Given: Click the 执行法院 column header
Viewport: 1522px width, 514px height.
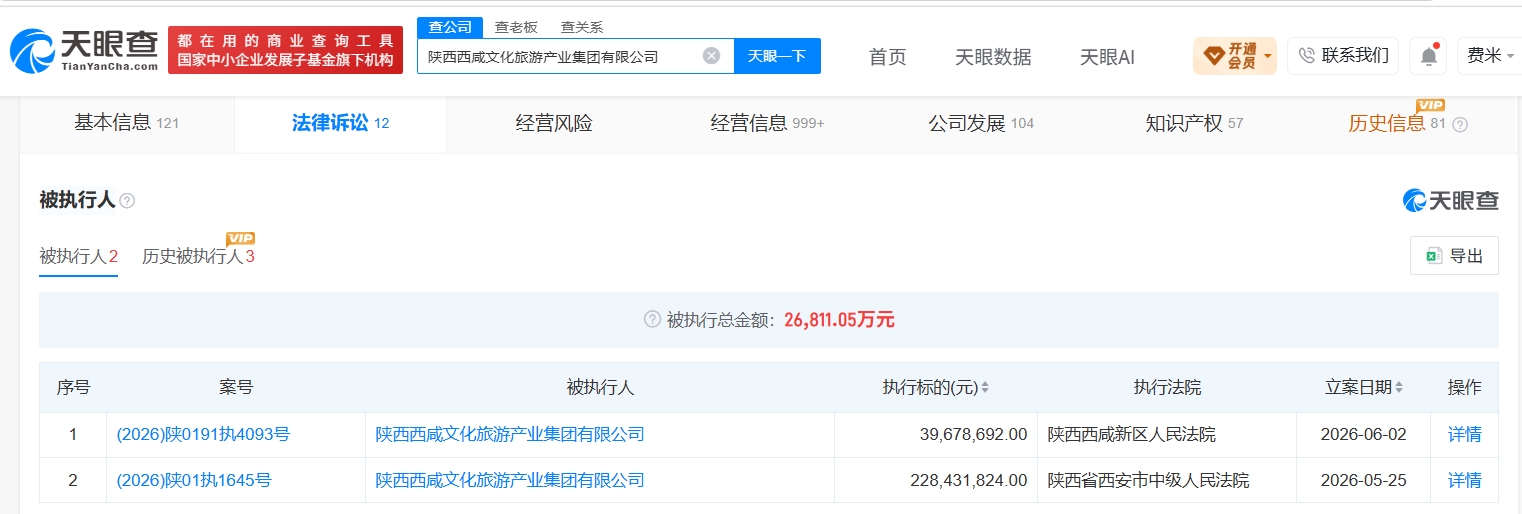Looking at the screenshot, I should click(x=1167, y=387).
